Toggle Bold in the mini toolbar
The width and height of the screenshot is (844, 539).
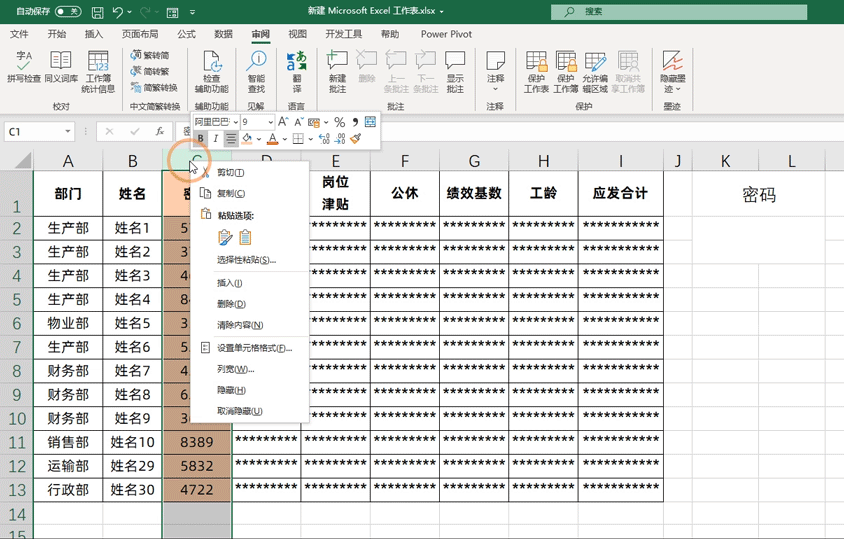pos(201,139)
